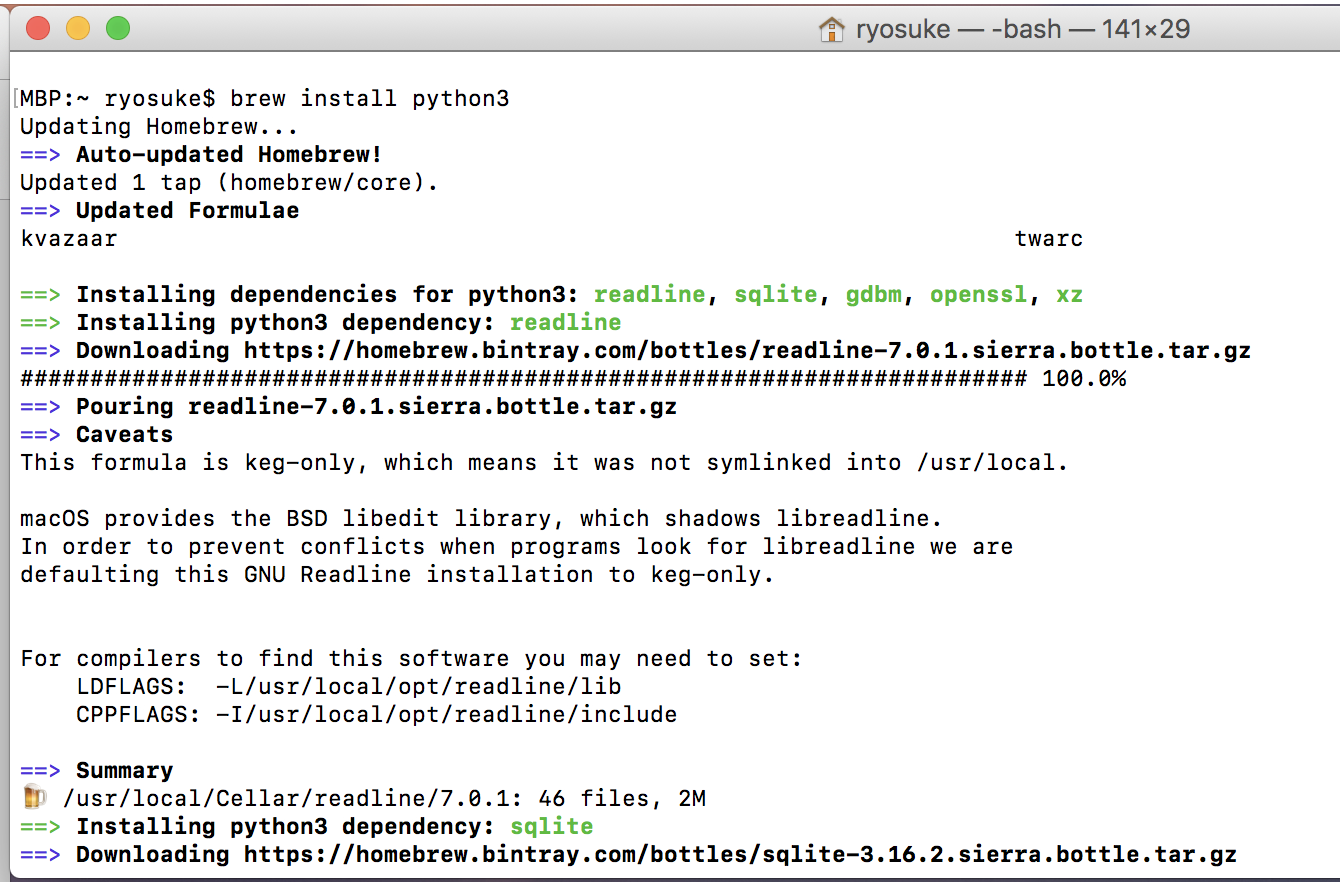Click green 'readline' in the dependencies list
The height and width of the screenshot is (882, 1340).
click(649, 295)
